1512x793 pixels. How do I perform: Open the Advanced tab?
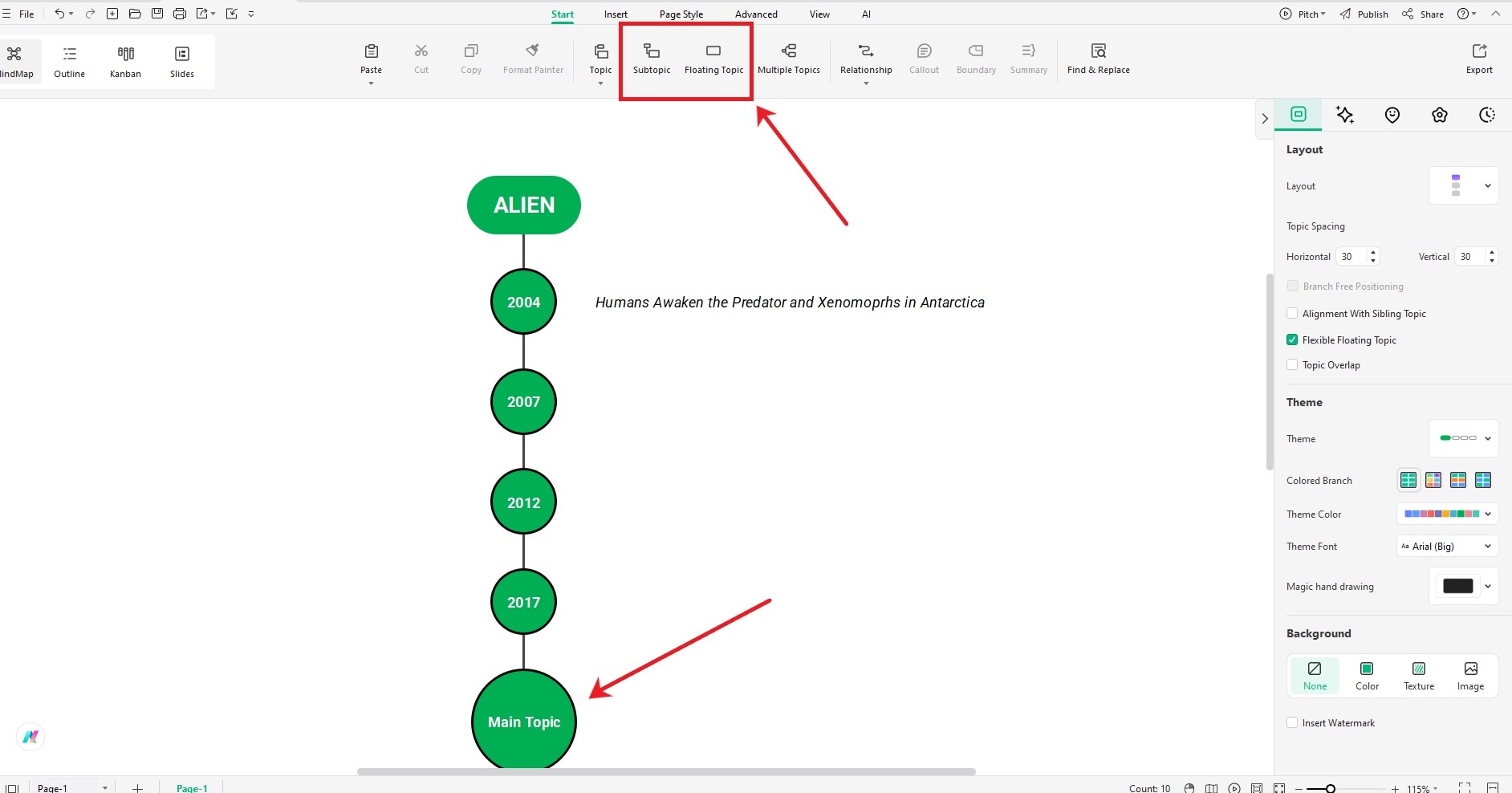pos(756,14)
